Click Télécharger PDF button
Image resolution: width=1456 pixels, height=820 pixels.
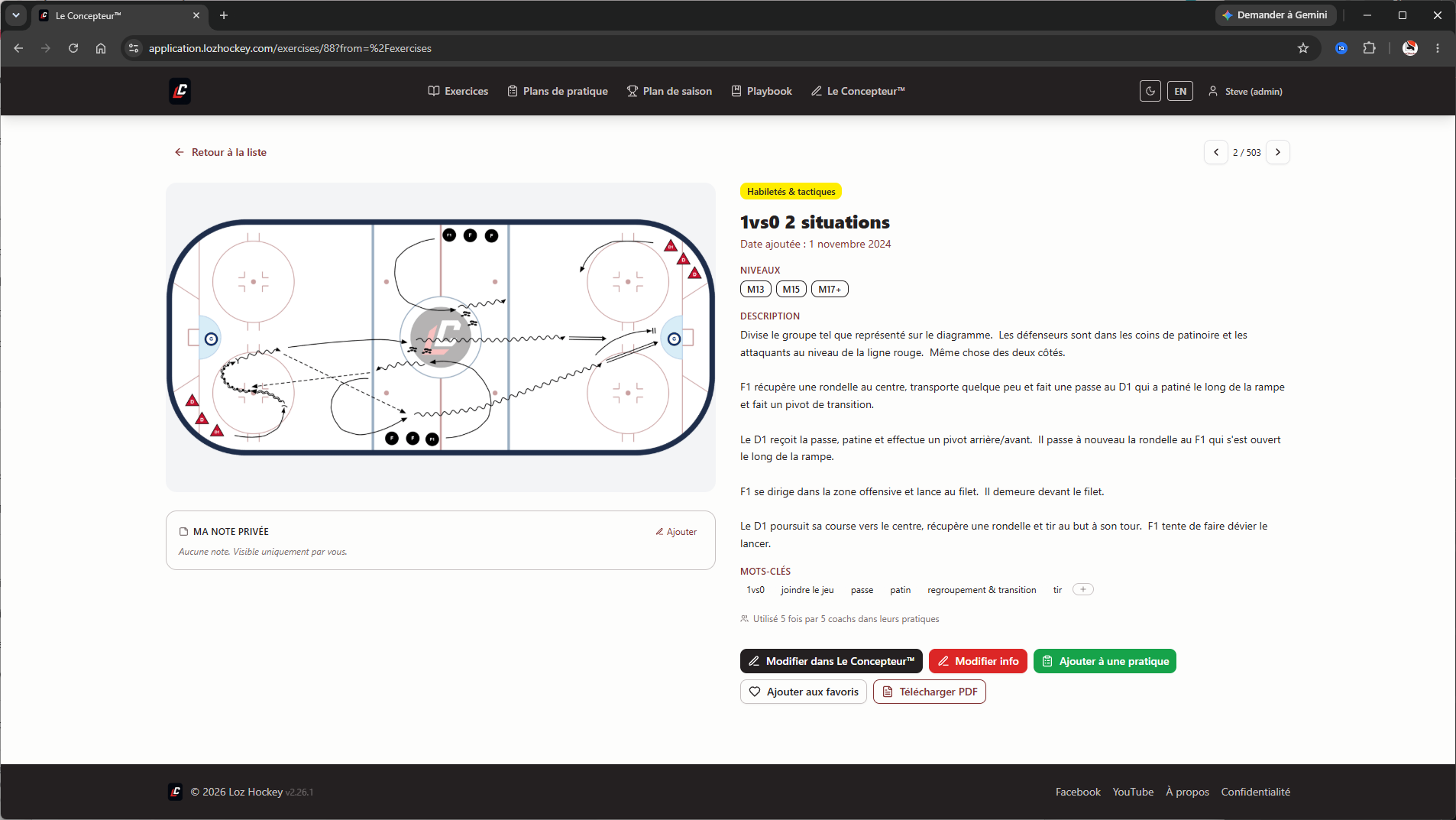(x=930, y=692)
